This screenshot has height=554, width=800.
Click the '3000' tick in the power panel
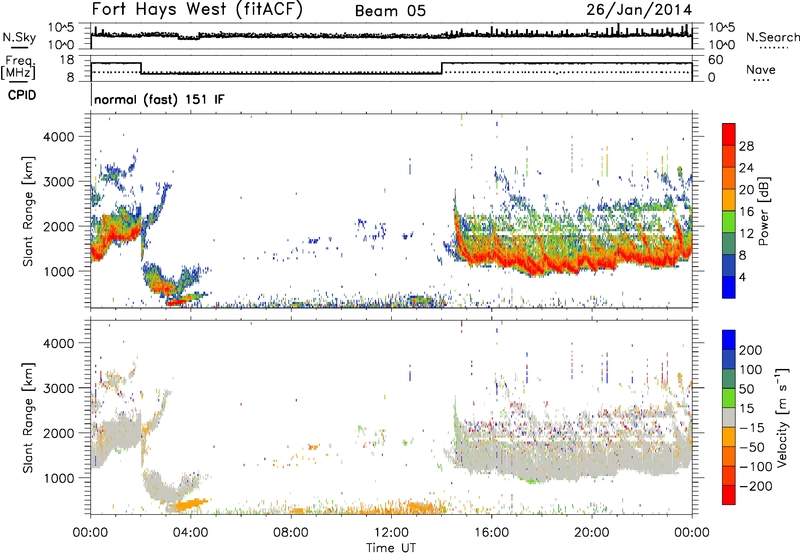click(x=59, y=182)
